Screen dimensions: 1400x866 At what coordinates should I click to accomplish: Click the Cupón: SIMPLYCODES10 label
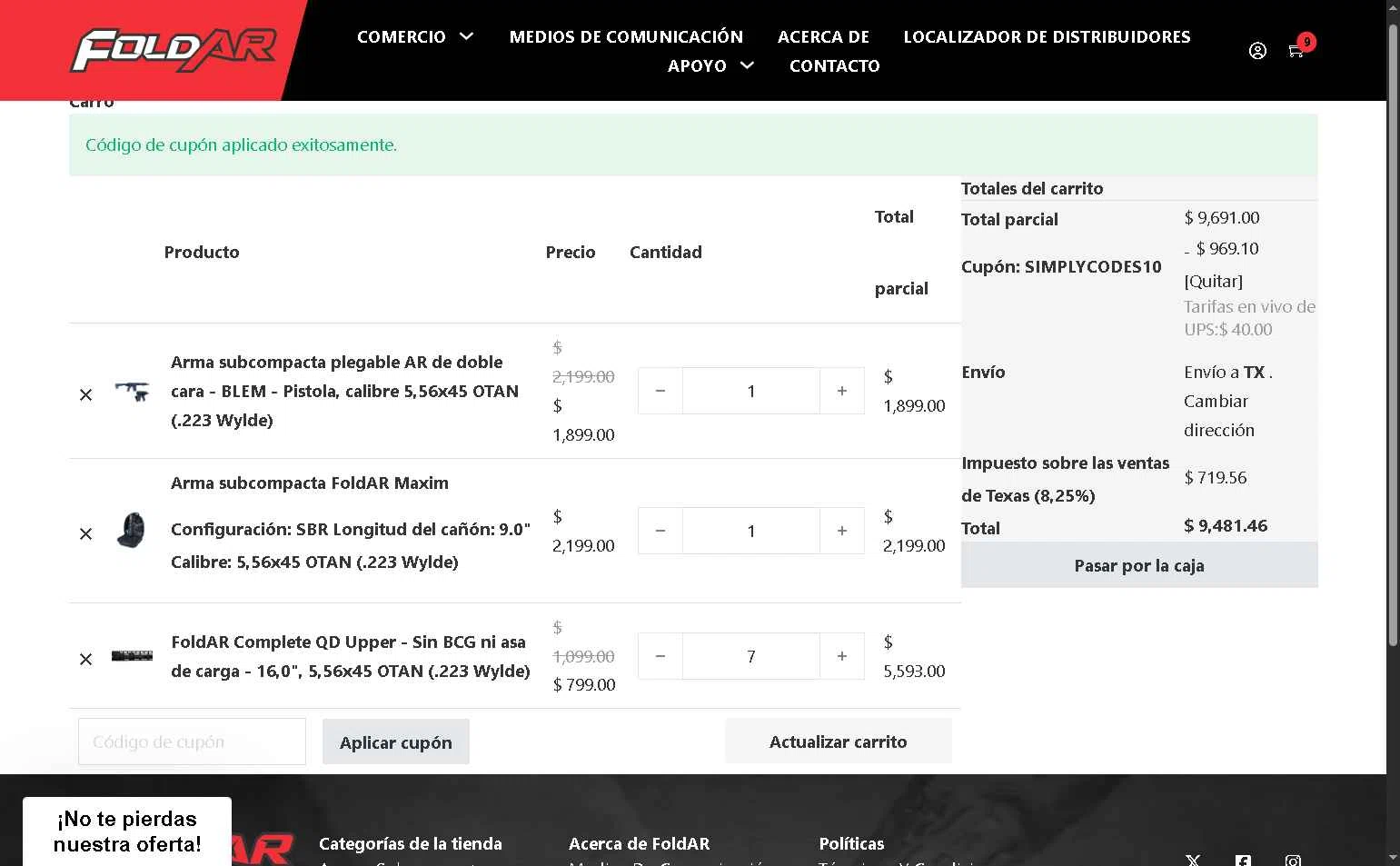coord(1061,266)
